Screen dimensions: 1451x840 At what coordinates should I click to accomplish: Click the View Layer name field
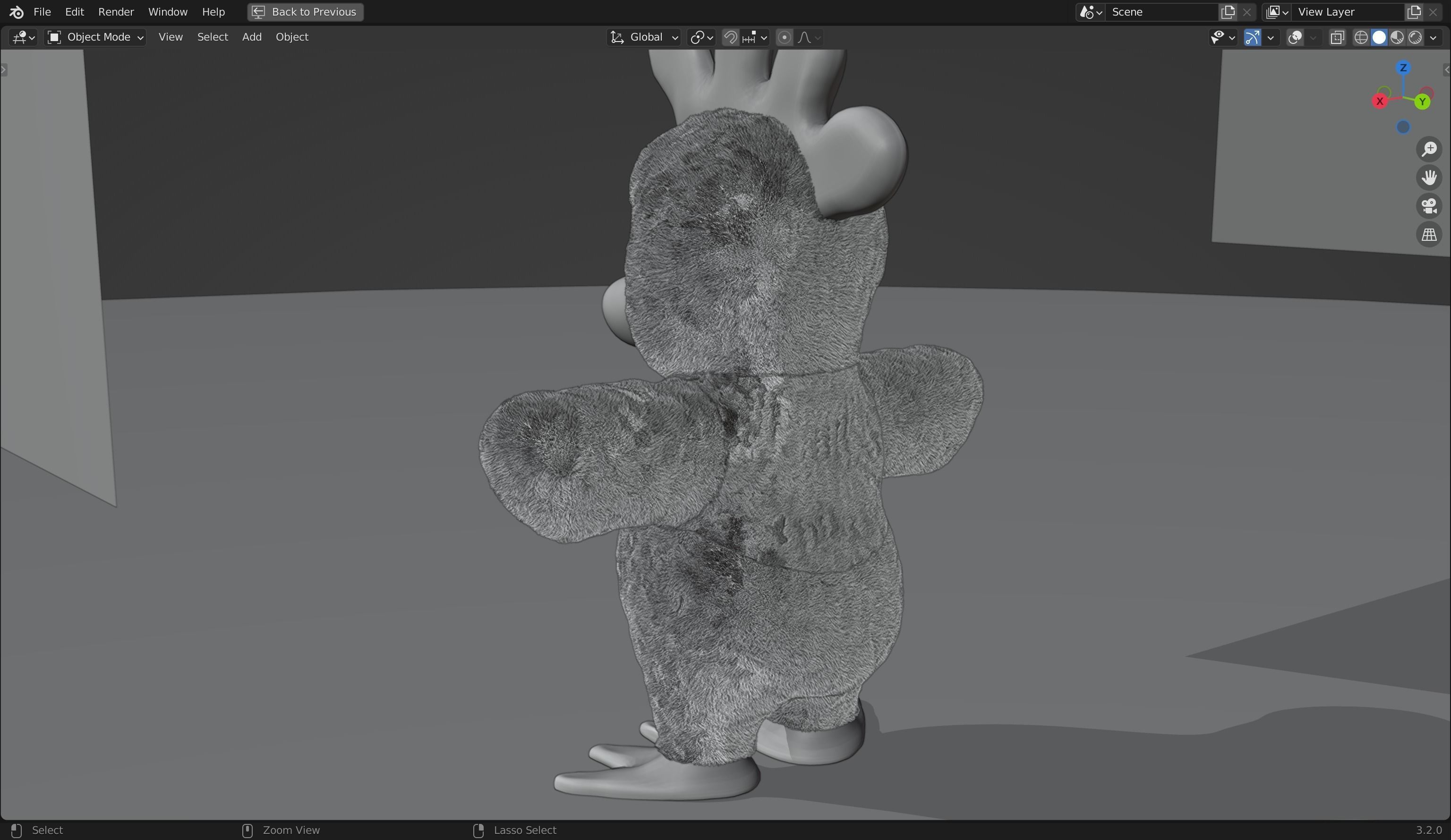point(1348,12)
